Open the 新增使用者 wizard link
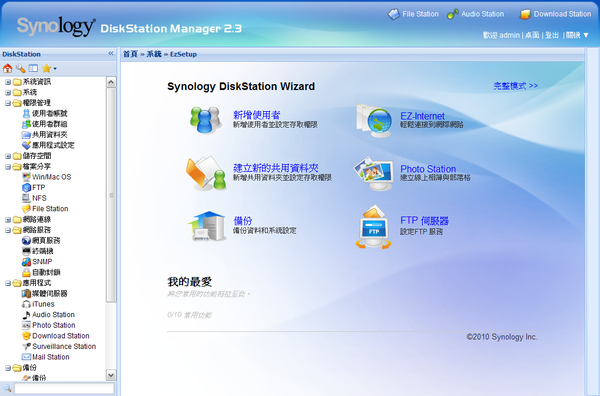Image resolution: width=600 pixels, height=396 pixels. [257, 115]
